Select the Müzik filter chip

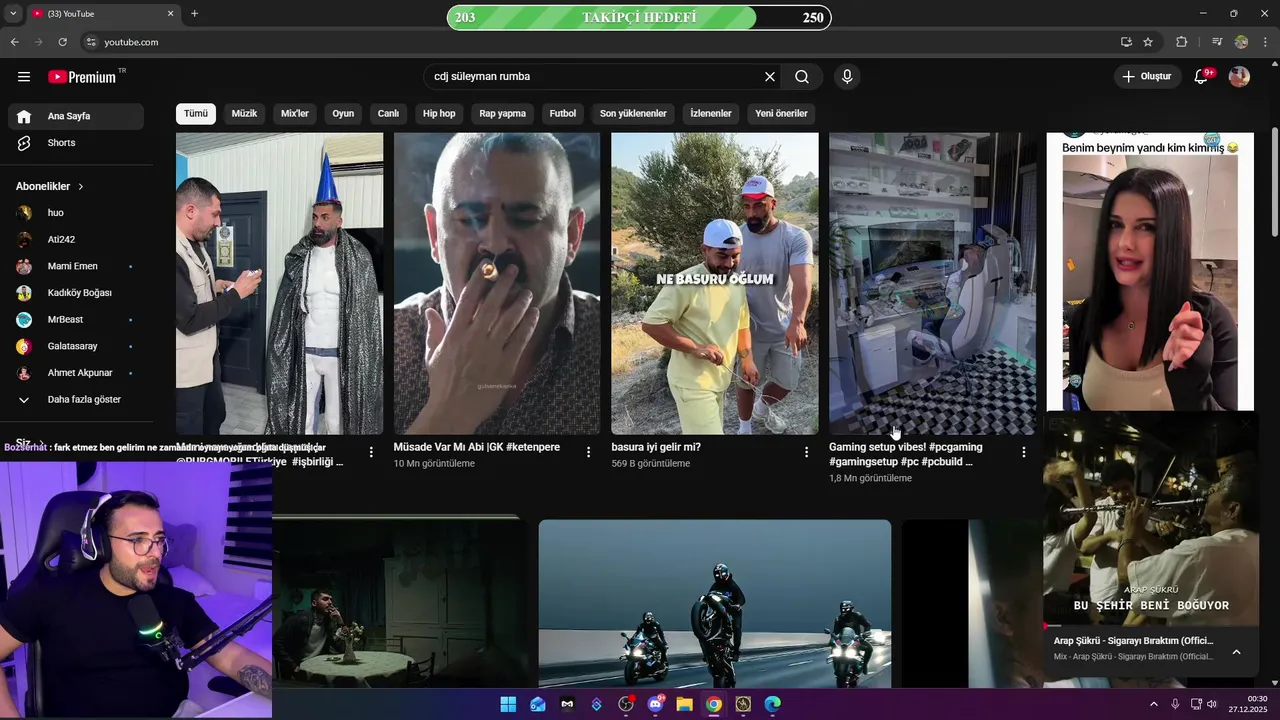point(244,113)
